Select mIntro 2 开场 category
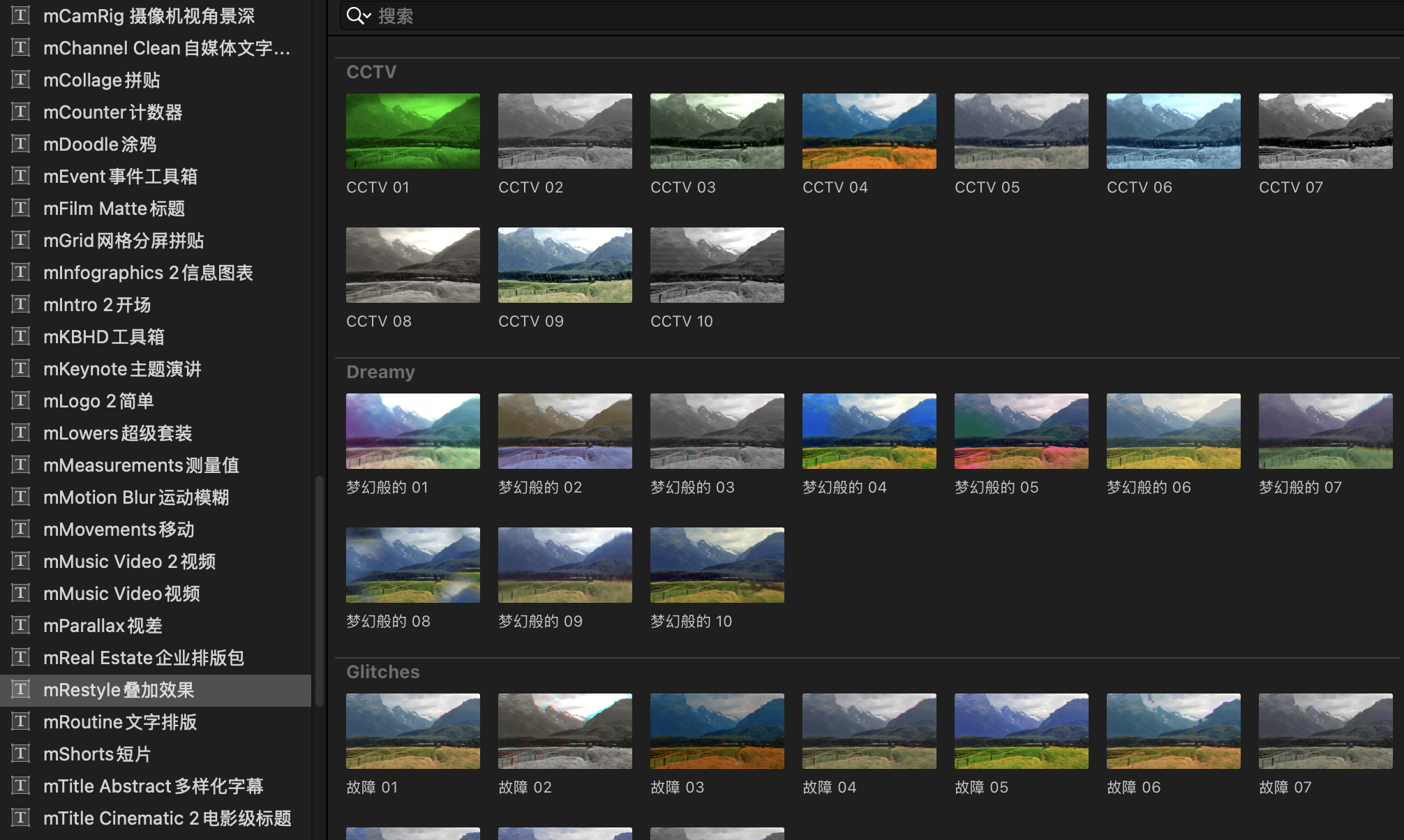Viewport: 1404px width, 840px height. (156, 304)
